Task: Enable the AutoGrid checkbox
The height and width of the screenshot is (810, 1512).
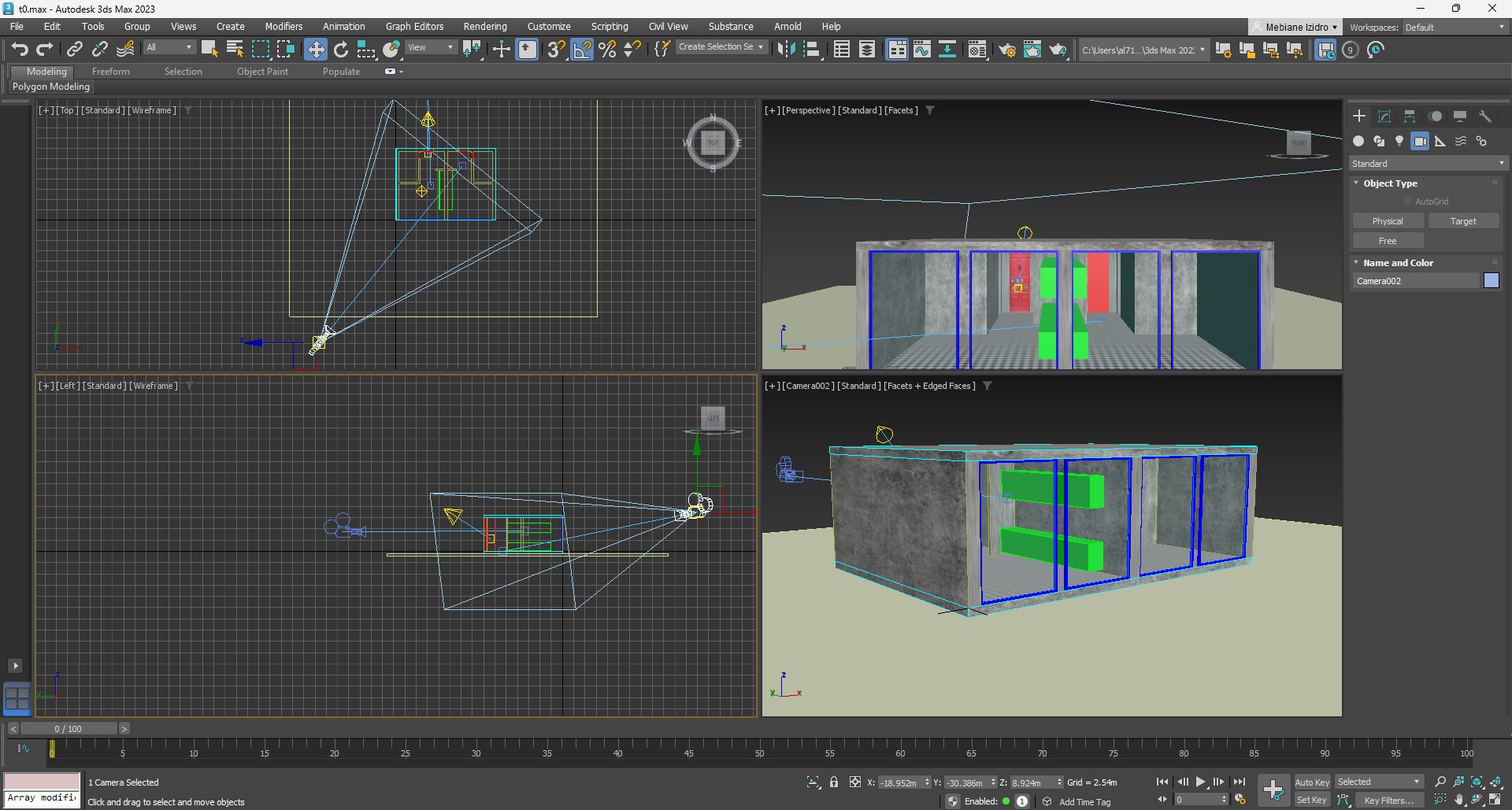Action: (x=1407, y=202)
